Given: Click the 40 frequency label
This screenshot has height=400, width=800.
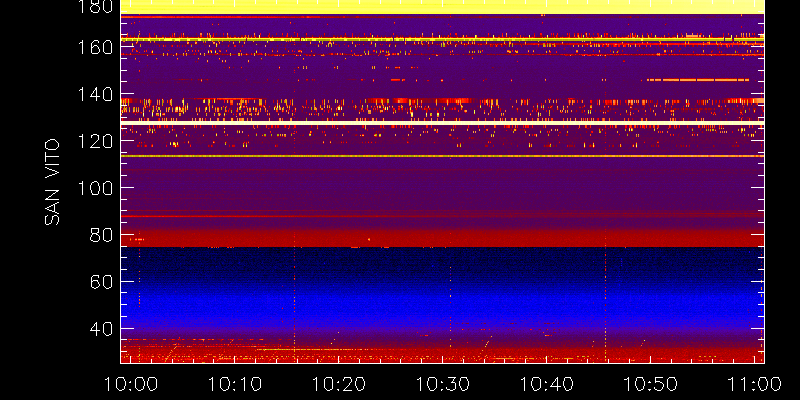Looking at the screenshot, I should click(x=100, y=329).
